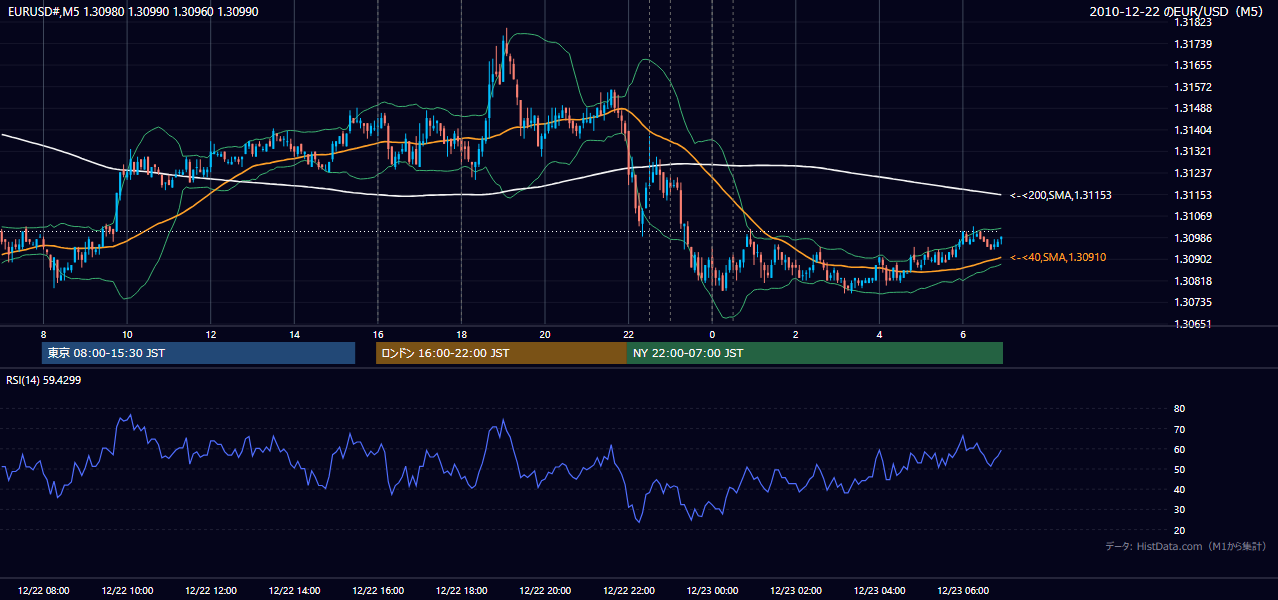This screenshot has height=600, width=1278.
Task: Click the 12/23 04:00 bottom time label
Action: [x=879, y=591]
